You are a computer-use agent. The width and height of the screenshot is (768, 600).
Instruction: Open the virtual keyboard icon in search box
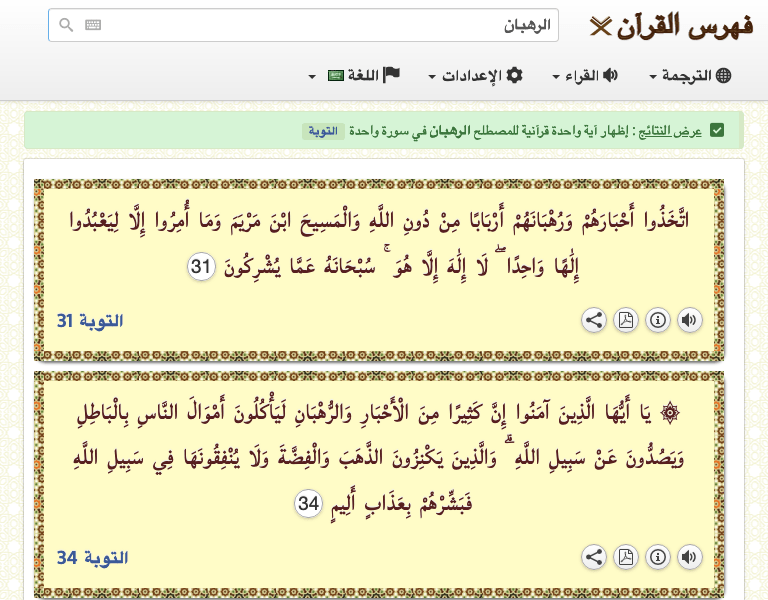point(93,24)
